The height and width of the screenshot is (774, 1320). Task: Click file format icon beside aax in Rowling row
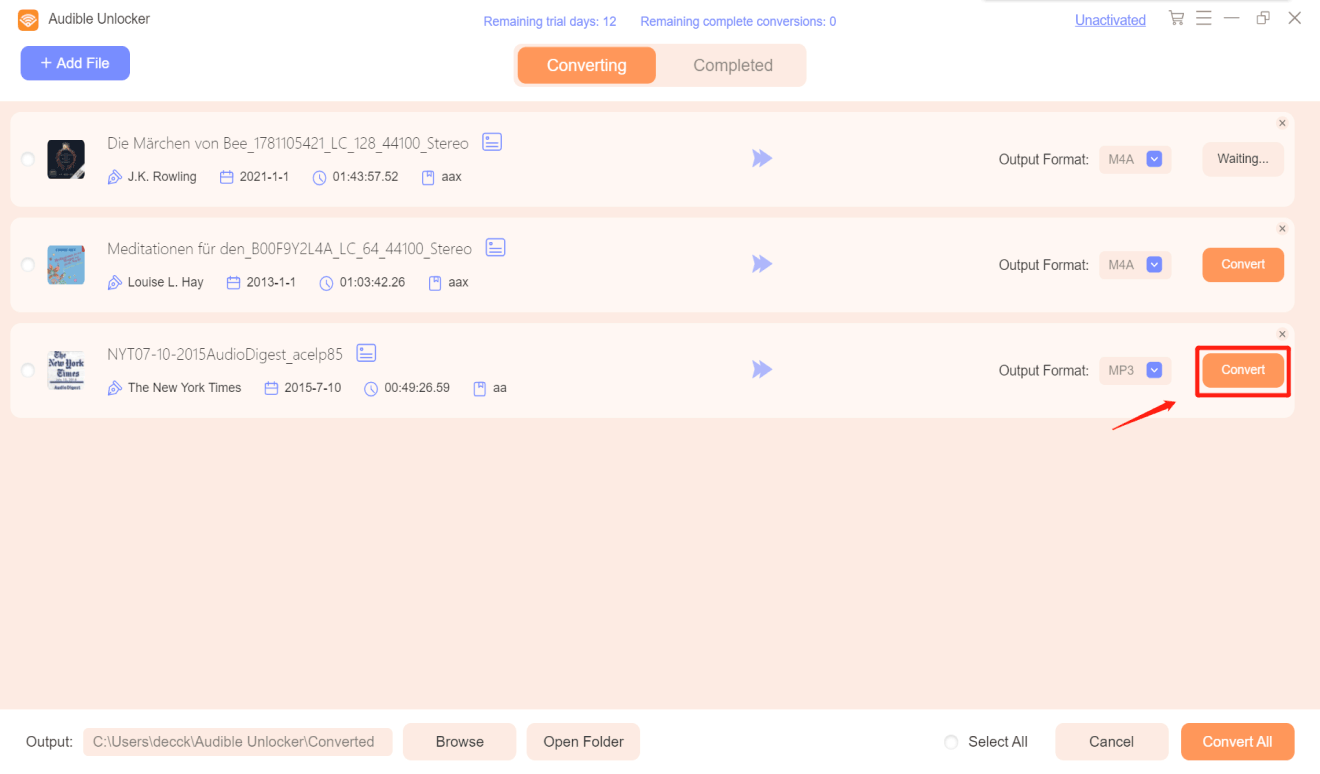pos(428,178)
